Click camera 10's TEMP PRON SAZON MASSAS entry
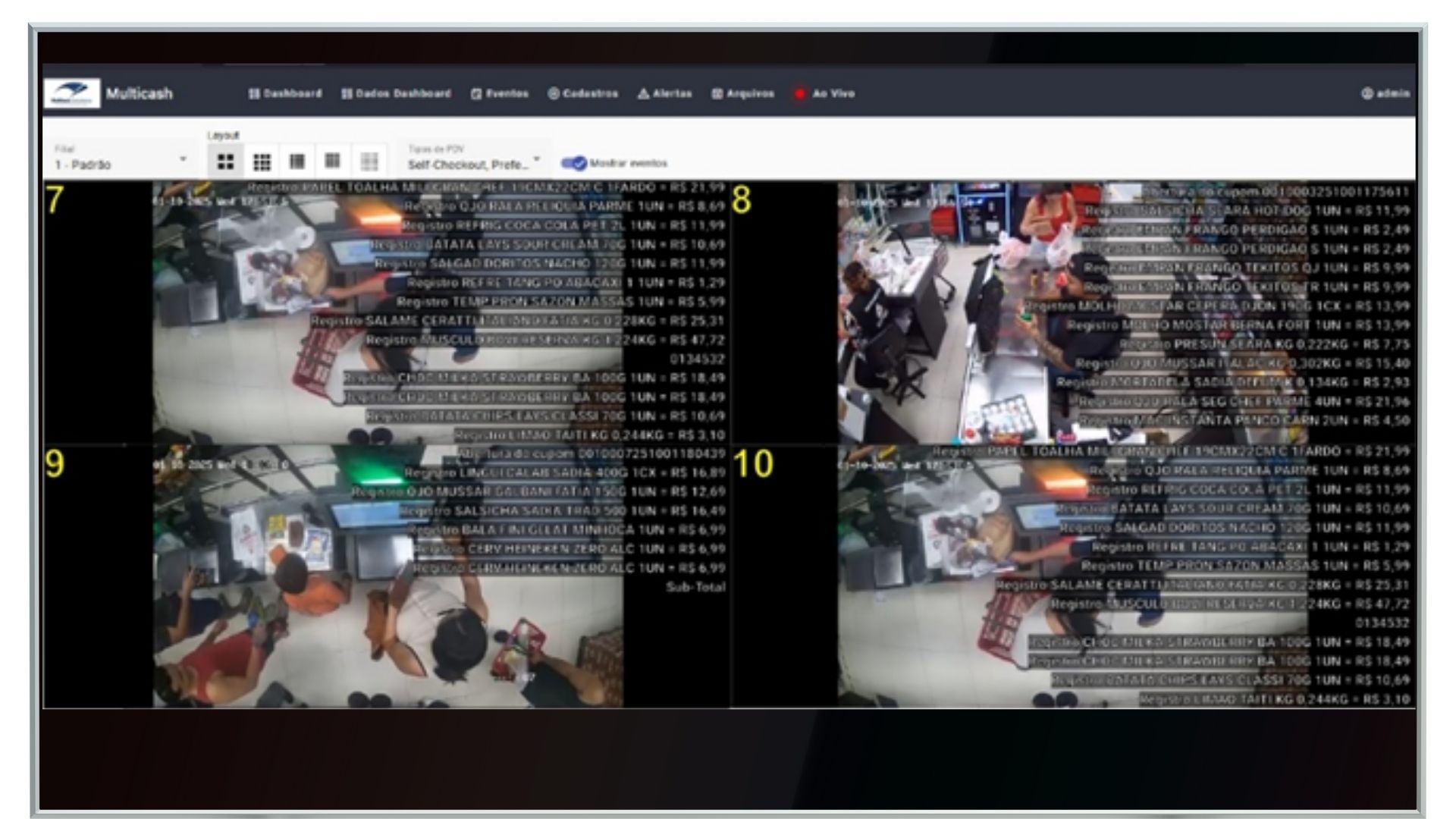 pos(1246,566)
